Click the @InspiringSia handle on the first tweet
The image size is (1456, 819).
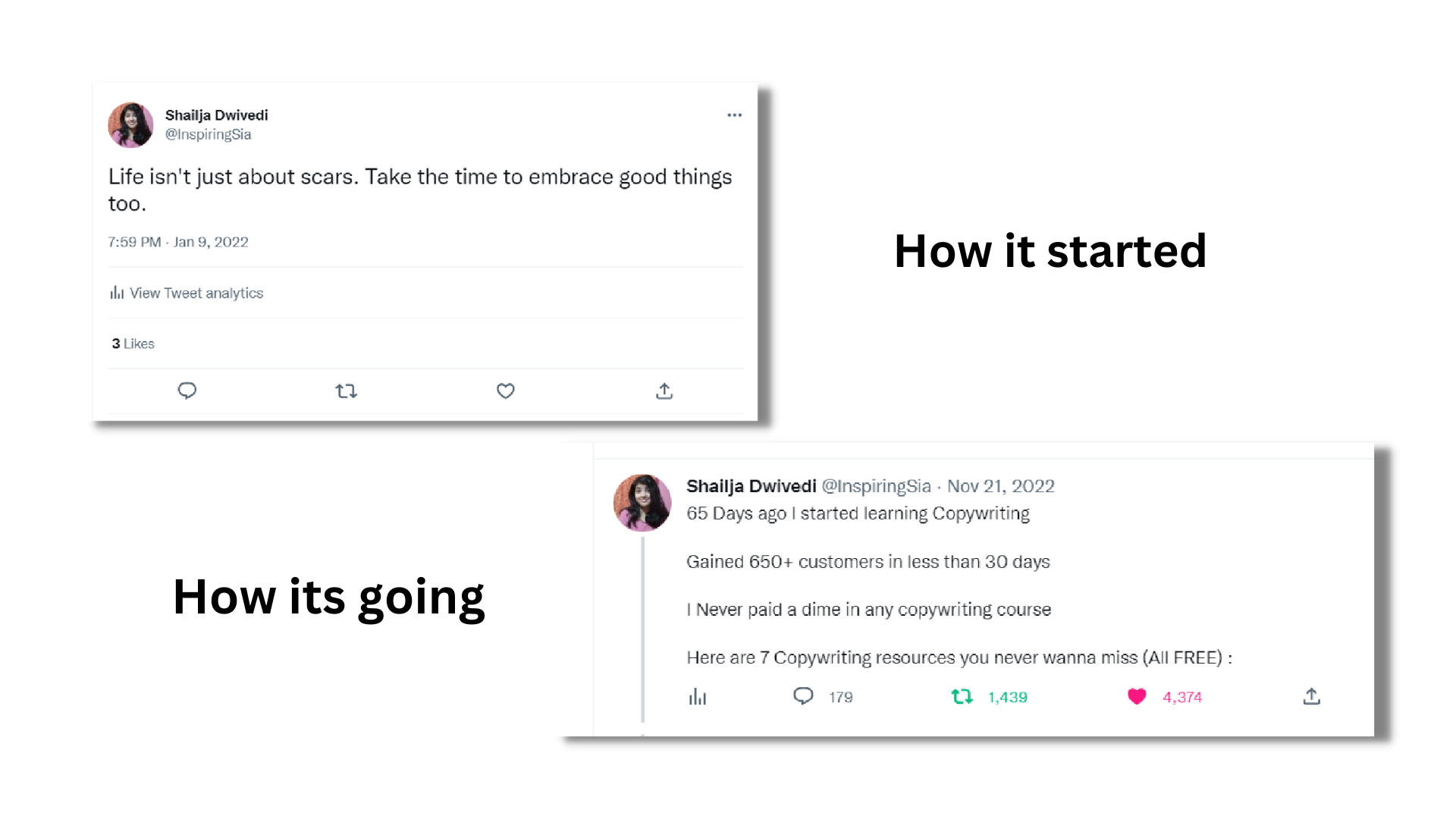tap(208, 134)
